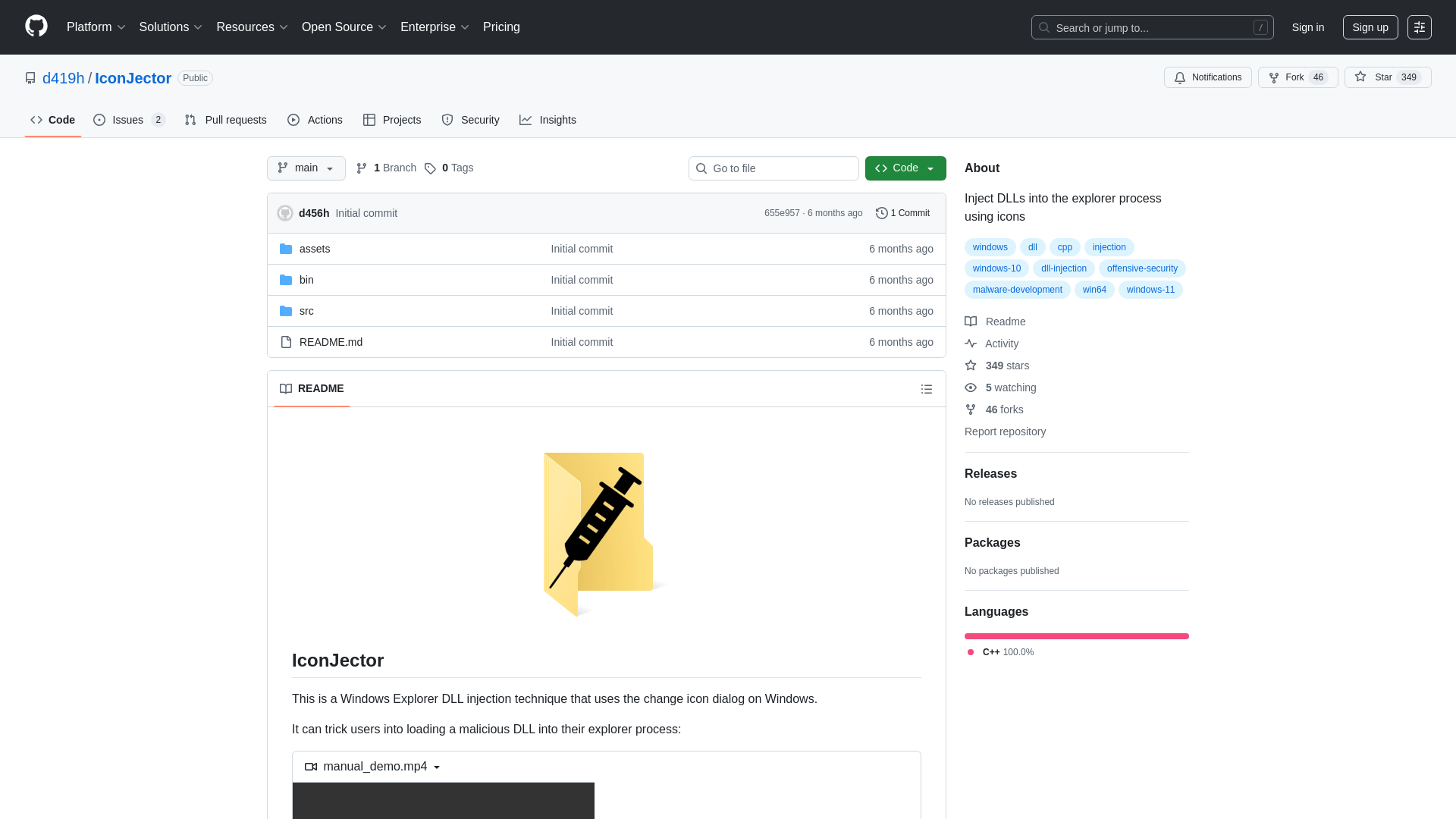The width and height of the screenshot is (1456, 819).
Task: Watch the repository via eye icon
Action: point(971,388)
